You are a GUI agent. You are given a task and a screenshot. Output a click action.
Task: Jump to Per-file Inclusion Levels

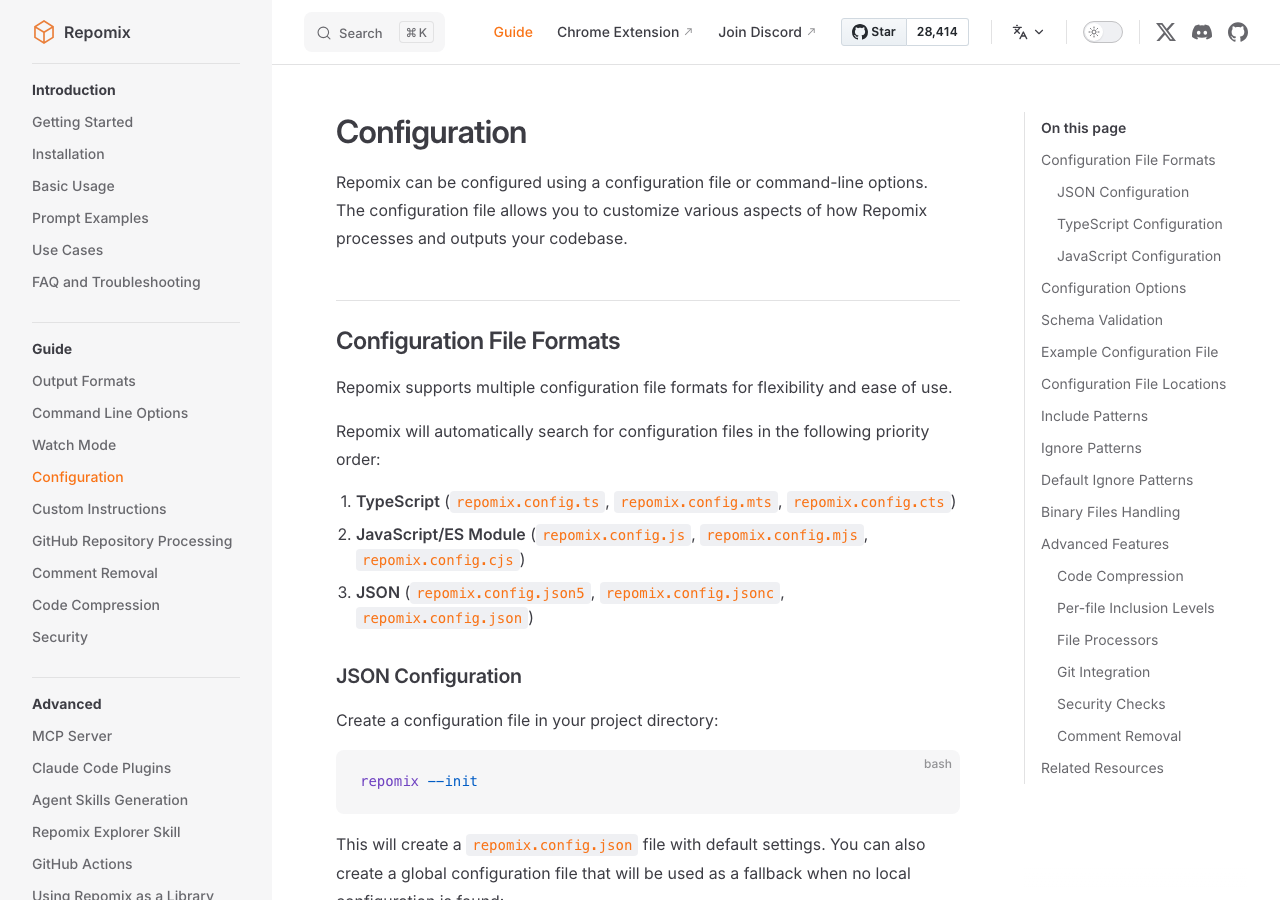tap(1135, 608)
